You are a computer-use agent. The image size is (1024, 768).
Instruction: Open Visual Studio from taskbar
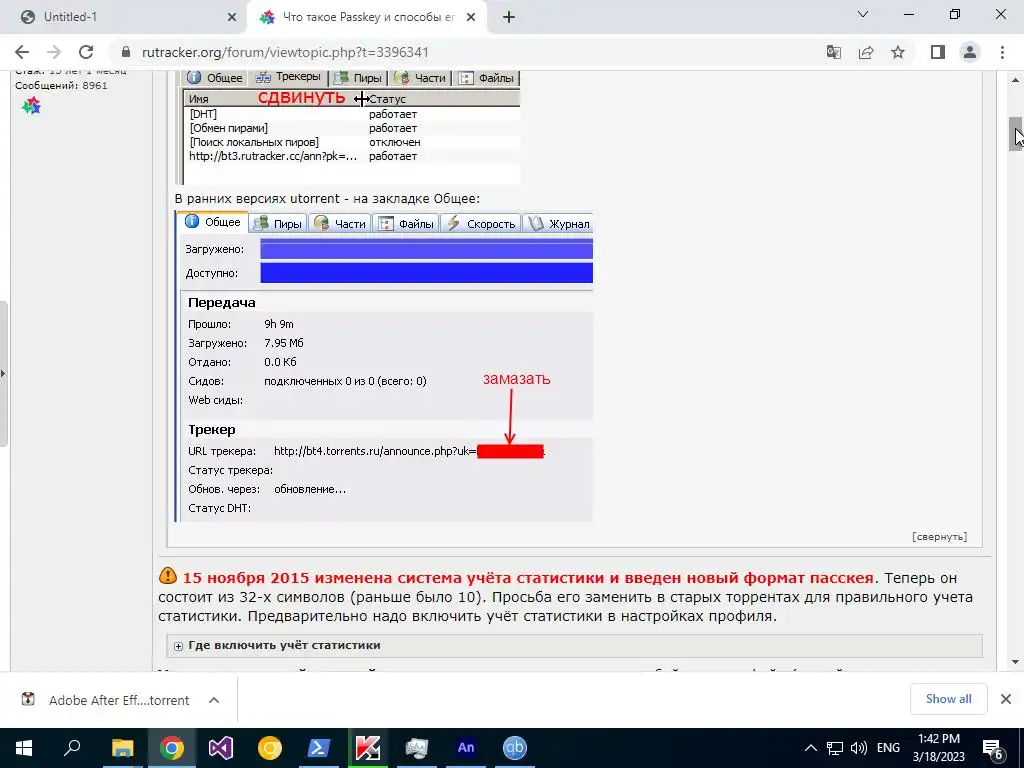click(221, 748)
